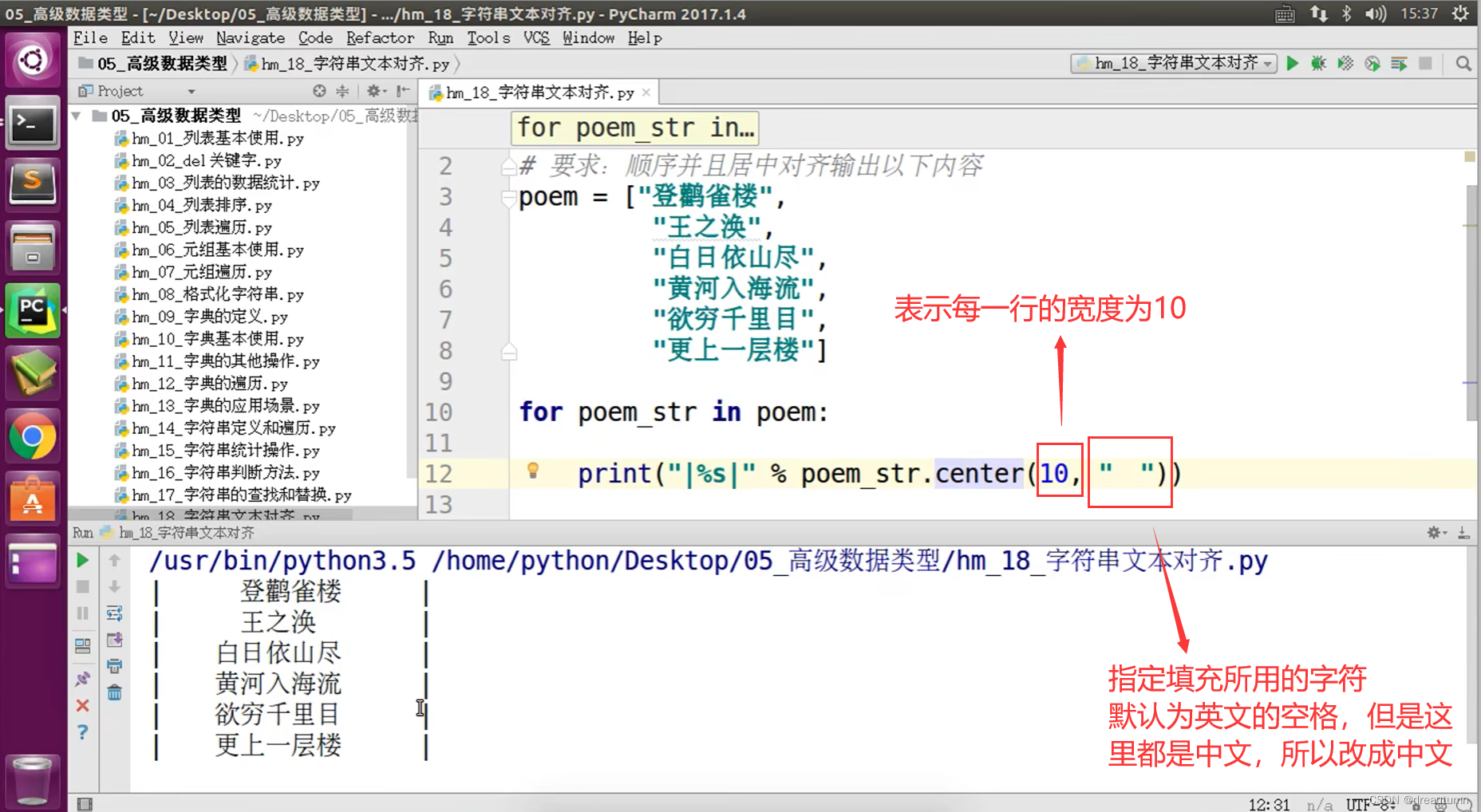The width and height of the screenshot is (1481, 812).
Task: Click the code analysis status indicator square
Action: 1470,156
